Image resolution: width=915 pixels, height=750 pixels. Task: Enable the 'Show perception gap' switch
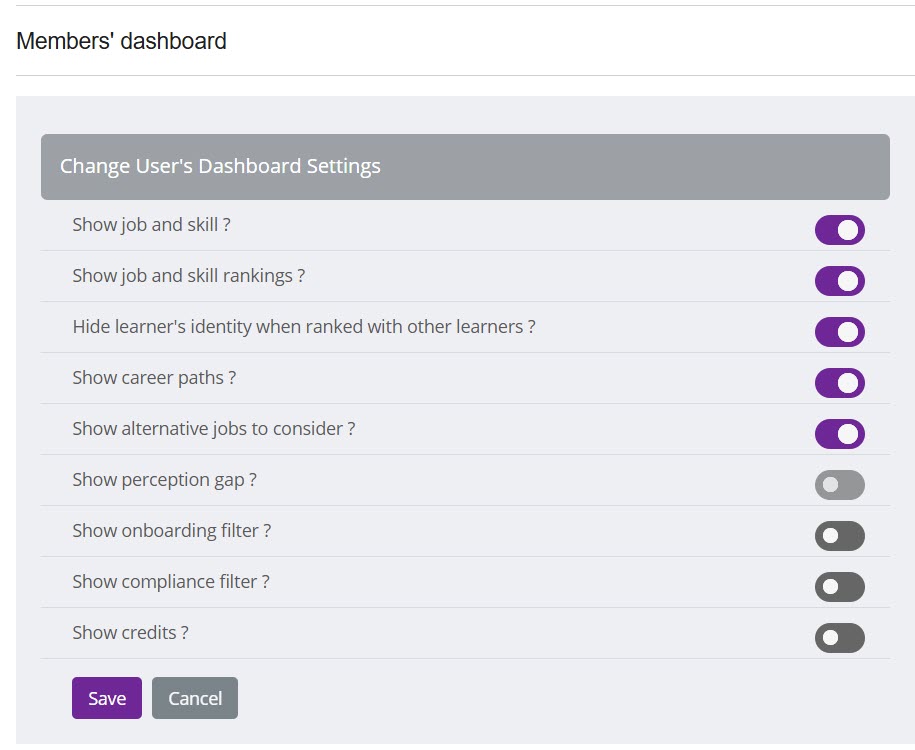point(840,485)
